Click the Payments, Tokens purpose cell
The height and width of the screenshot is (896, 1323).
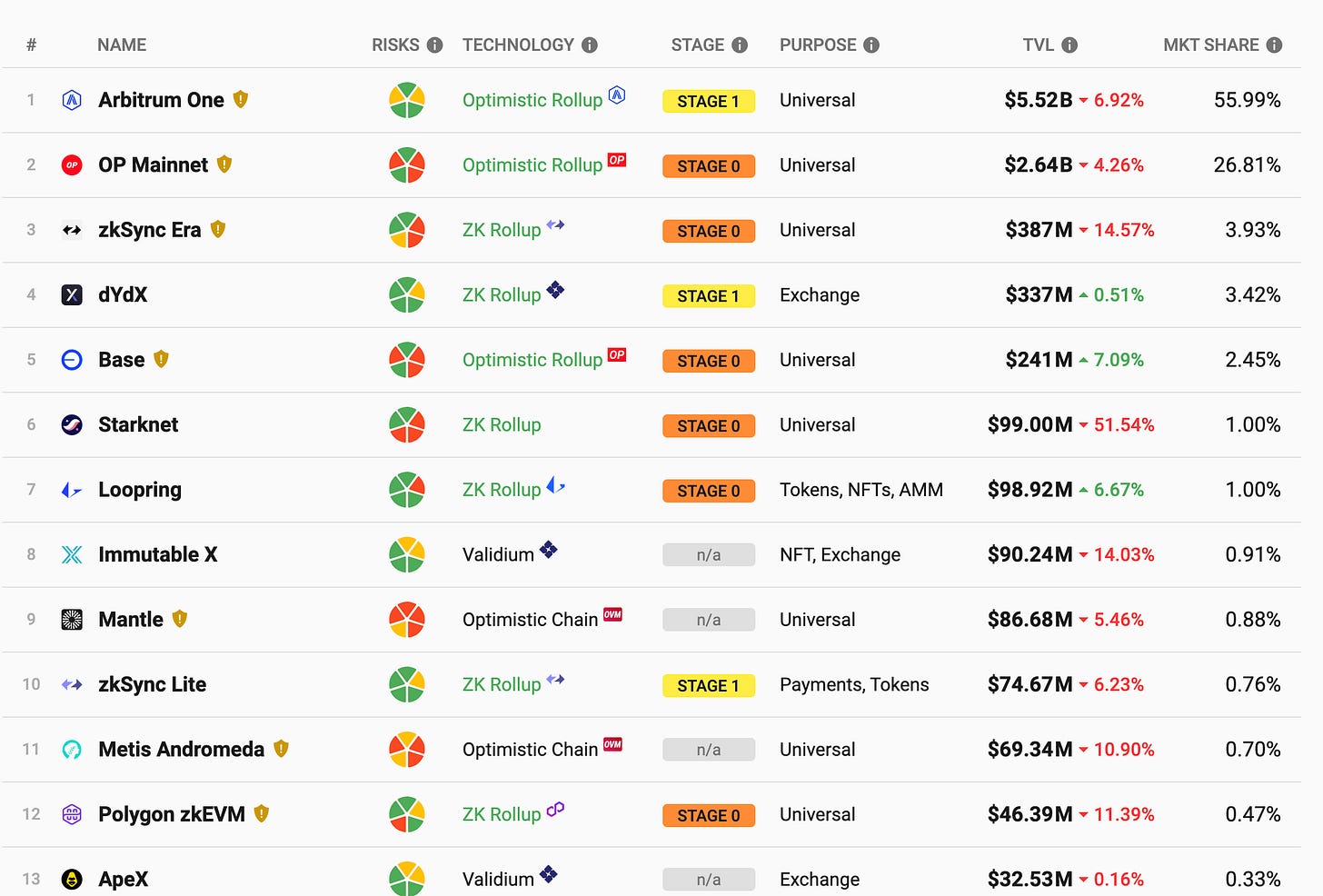click(854, 684)
